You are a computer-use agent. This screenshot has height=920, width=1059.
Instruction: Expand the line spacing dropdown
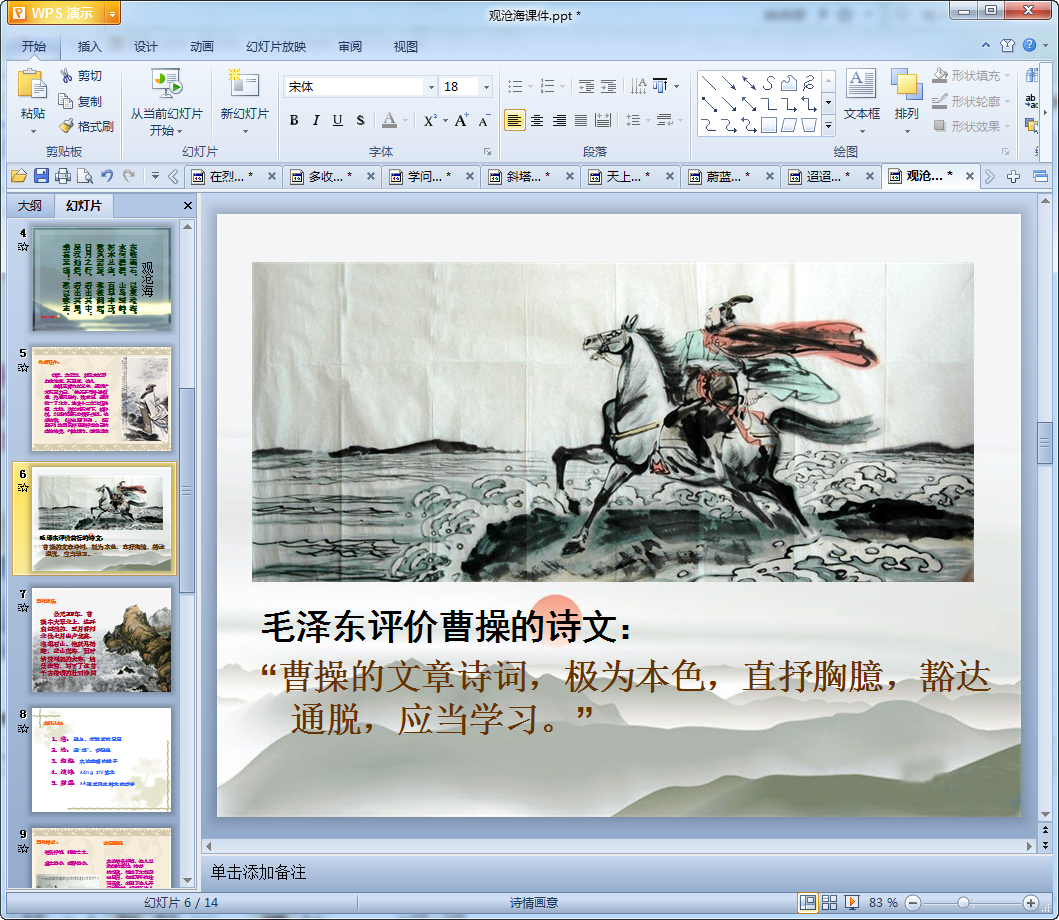pyautogui.click(x=649, y=121)
